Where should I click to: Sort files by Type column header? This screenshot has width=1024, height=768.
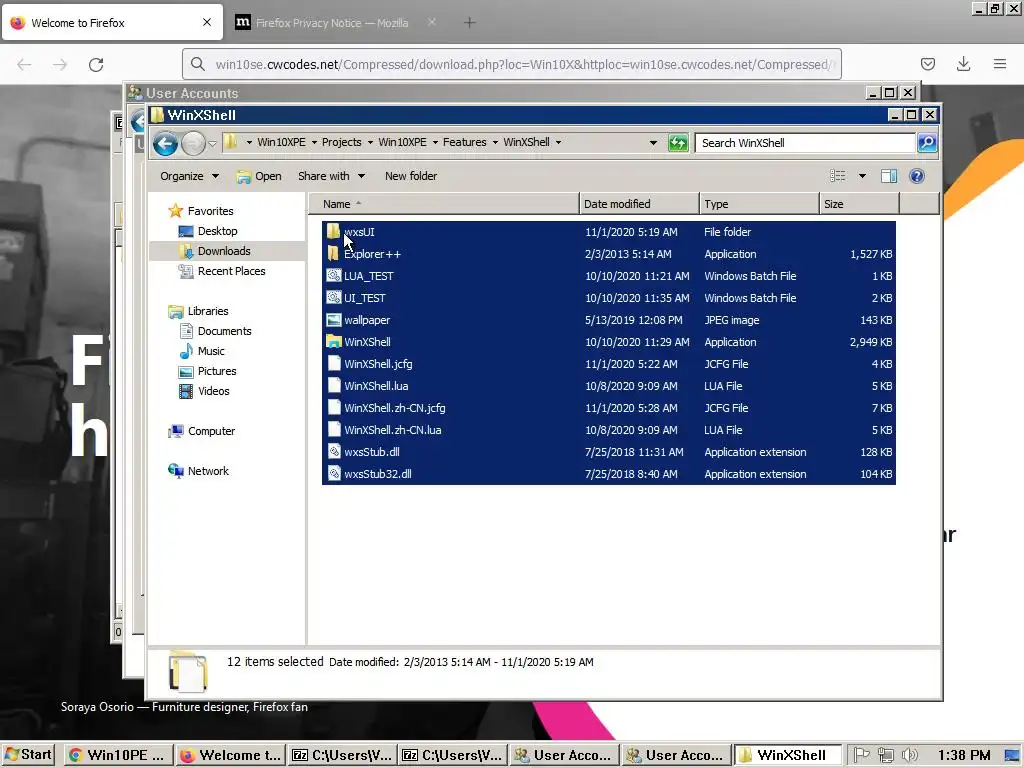click(759, 204)
